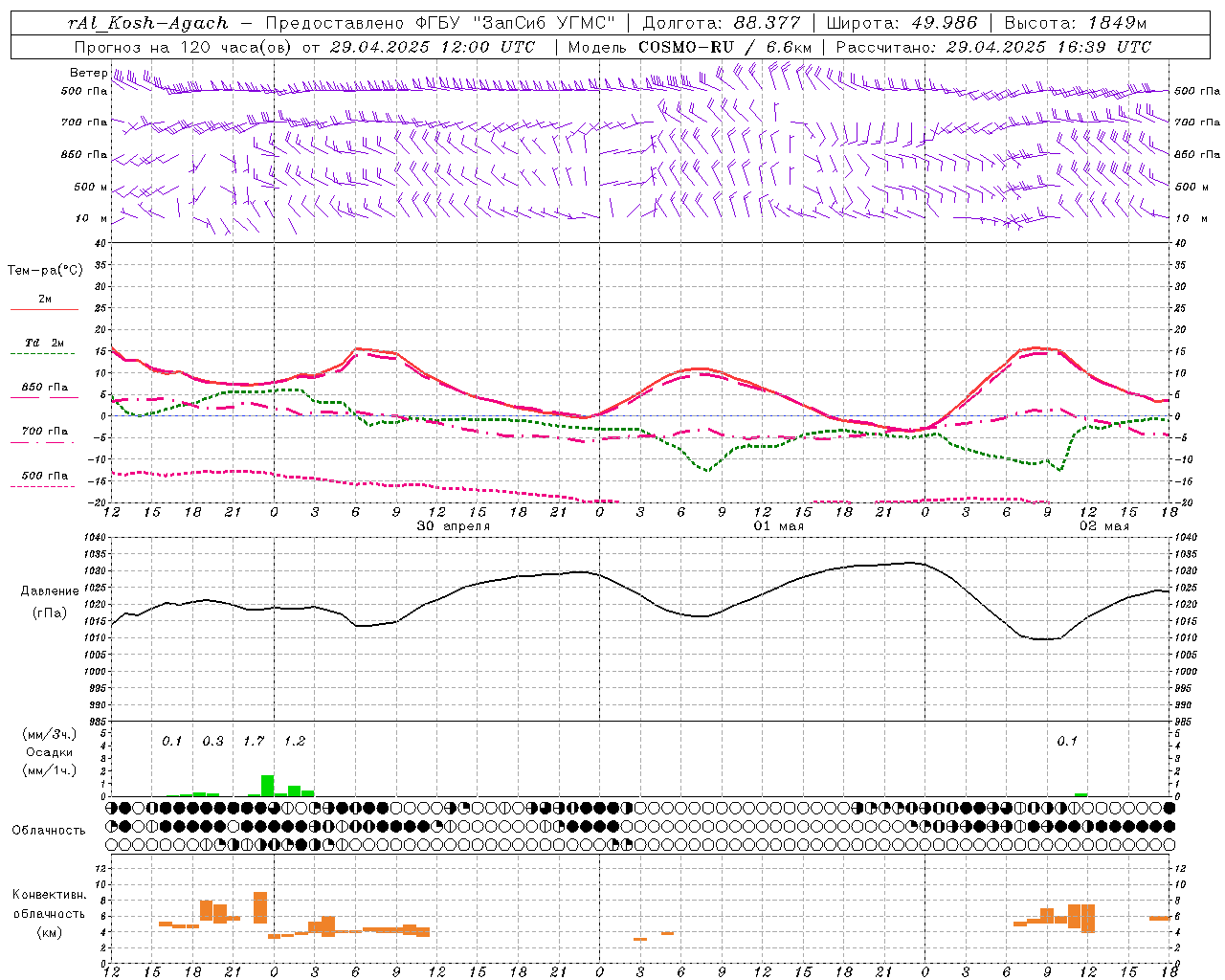Click the station title rAl_Kosh-Agach
Image resolution: width=1225 pixels, height=980 pixels.
click(148, 23)
